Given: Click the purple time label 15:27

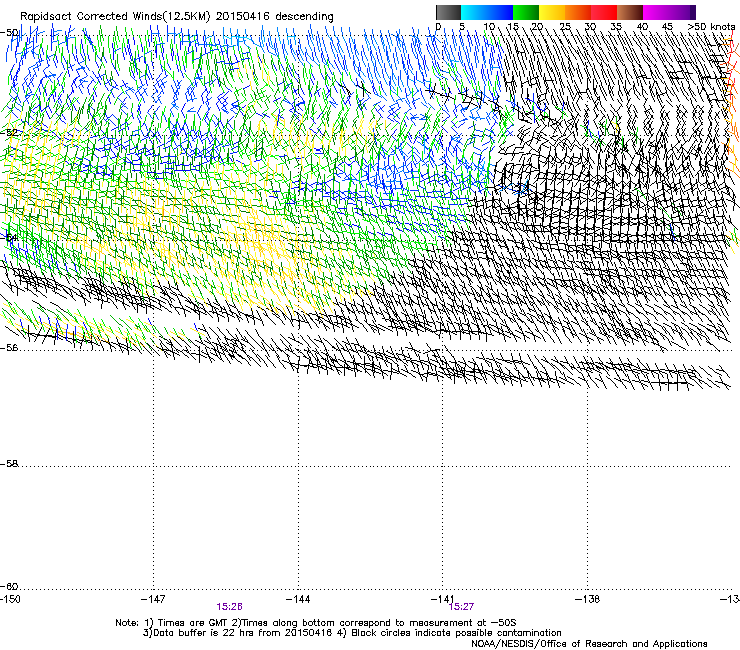Looking at the screenshot, I should click(x=462, y=607).
